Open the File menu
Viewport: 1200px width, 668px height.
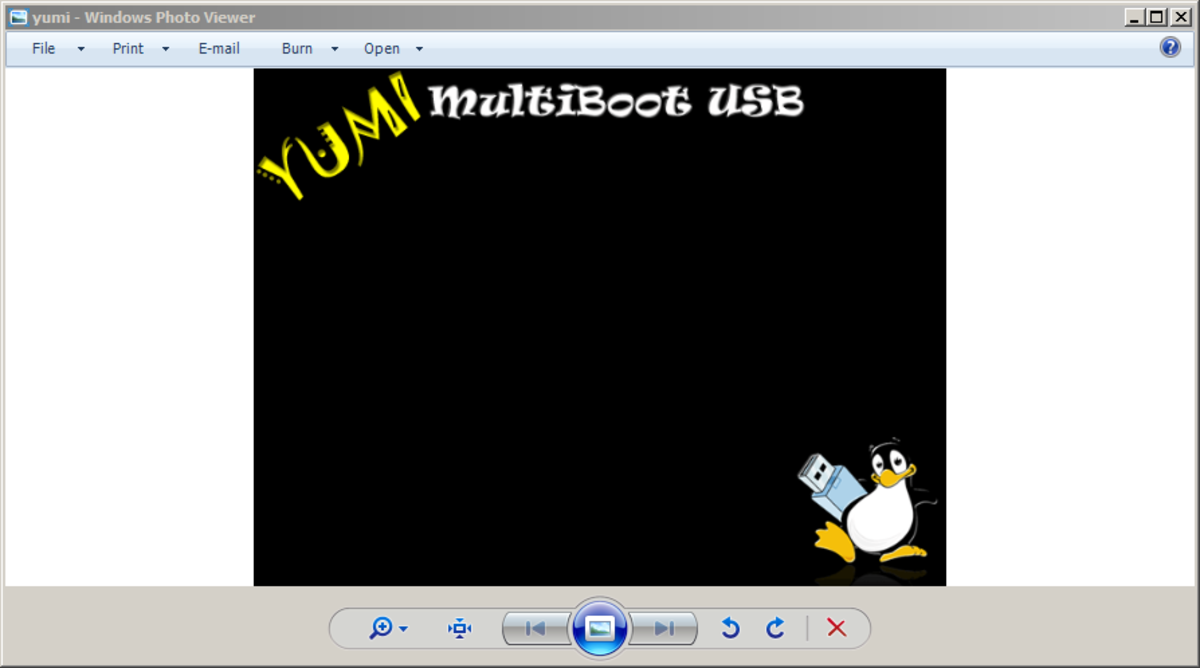(x=43, y=48)
